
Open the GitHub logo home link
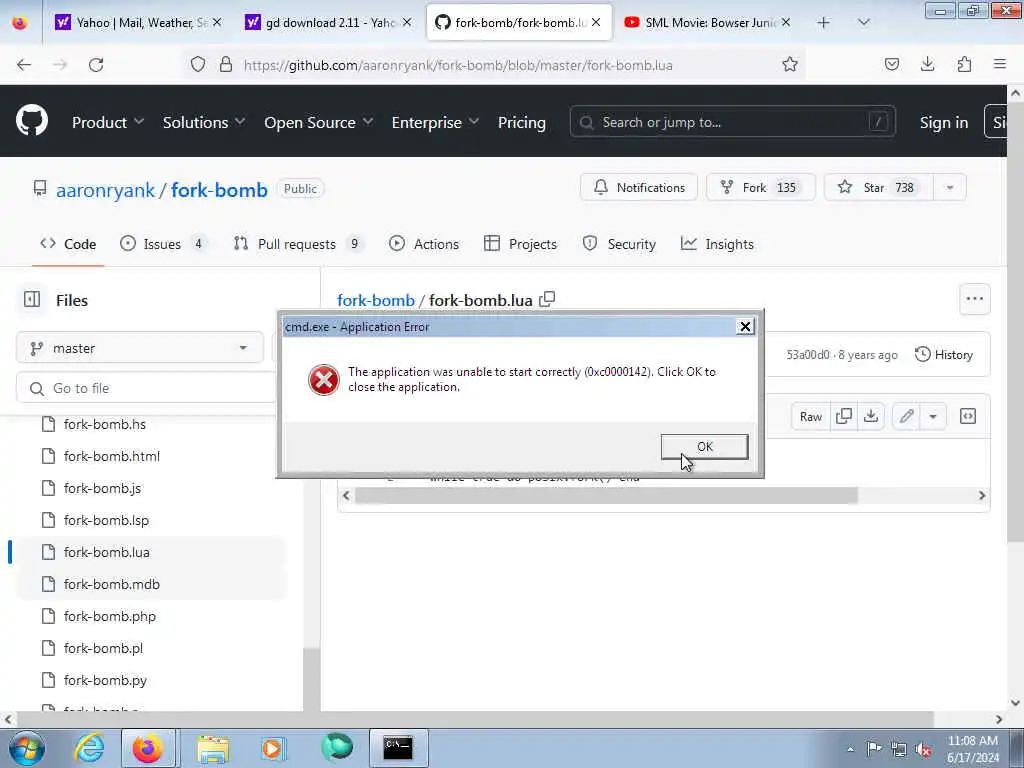[31, 121]
